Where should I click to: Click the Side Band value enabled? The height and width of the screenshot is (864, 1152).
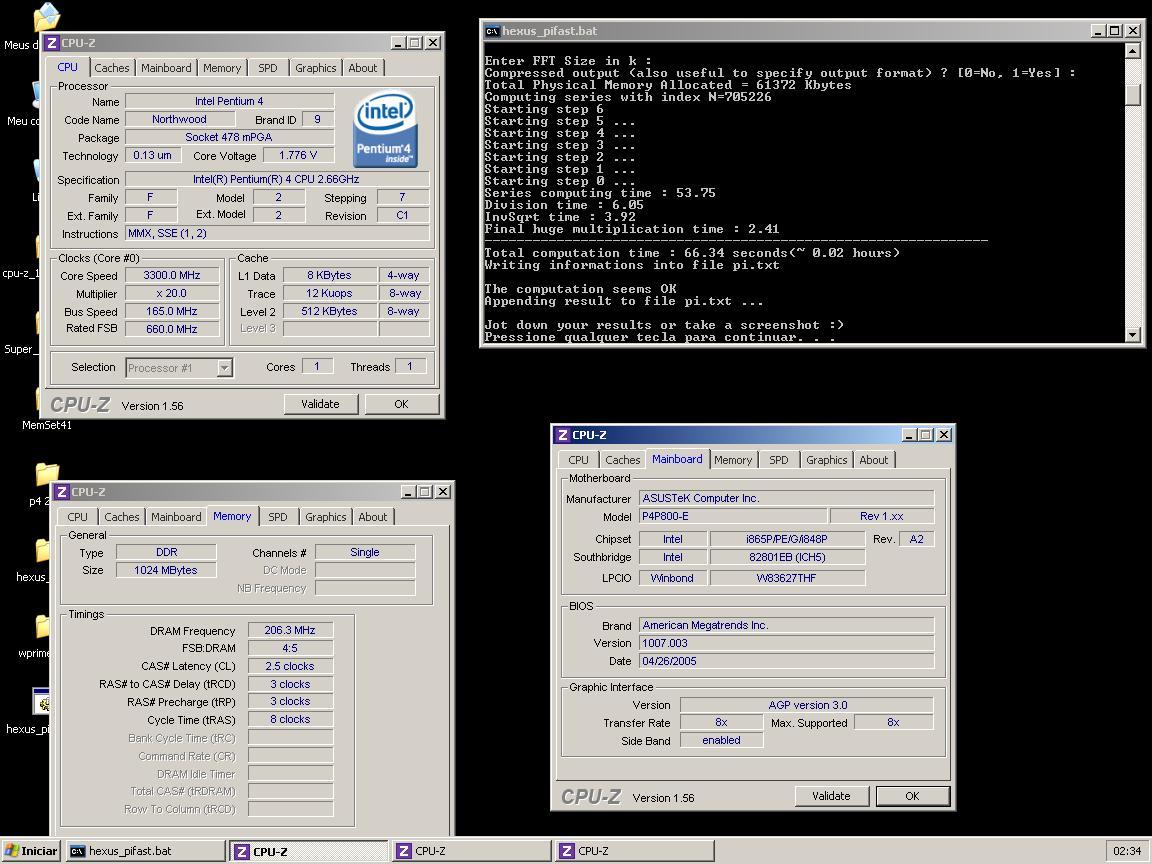[721, 740]
